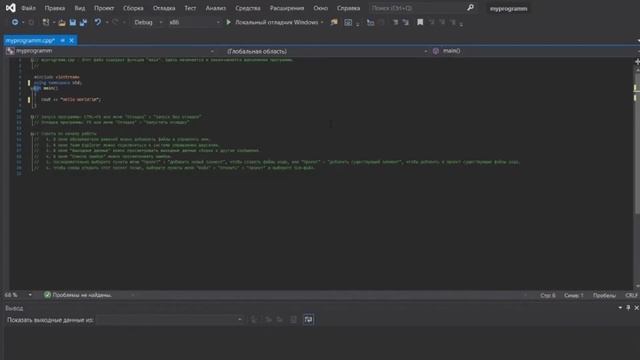Viewport: 640px width, 360px height.
Task: Click the line number indicator in status bar
Action: tap(548, 295)
